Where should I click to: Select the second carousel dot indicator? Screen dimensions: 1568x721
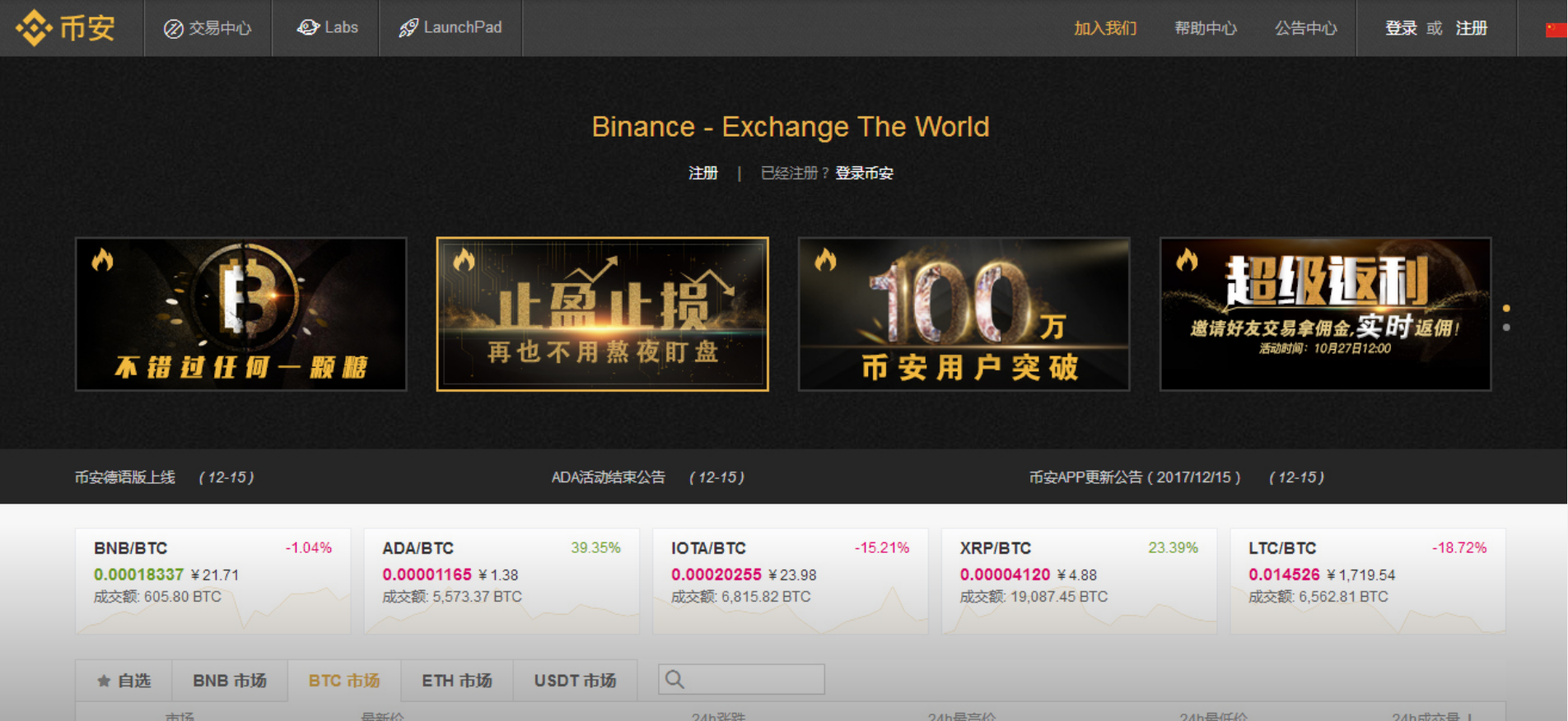[x=1506, y=328]
